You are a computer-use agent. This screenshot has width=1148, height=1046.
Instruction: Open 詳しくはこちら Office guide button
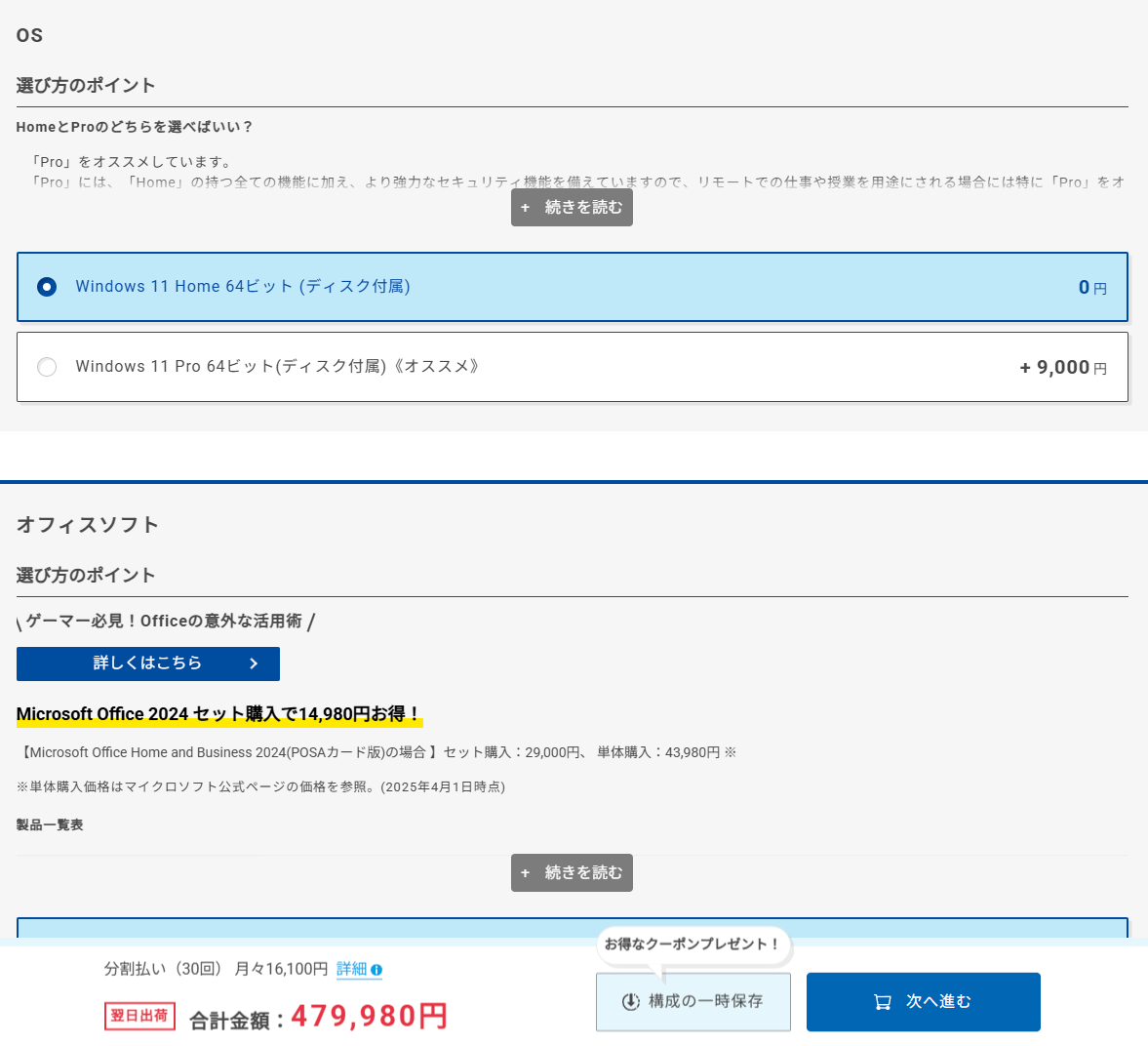(x=148, y=664)
